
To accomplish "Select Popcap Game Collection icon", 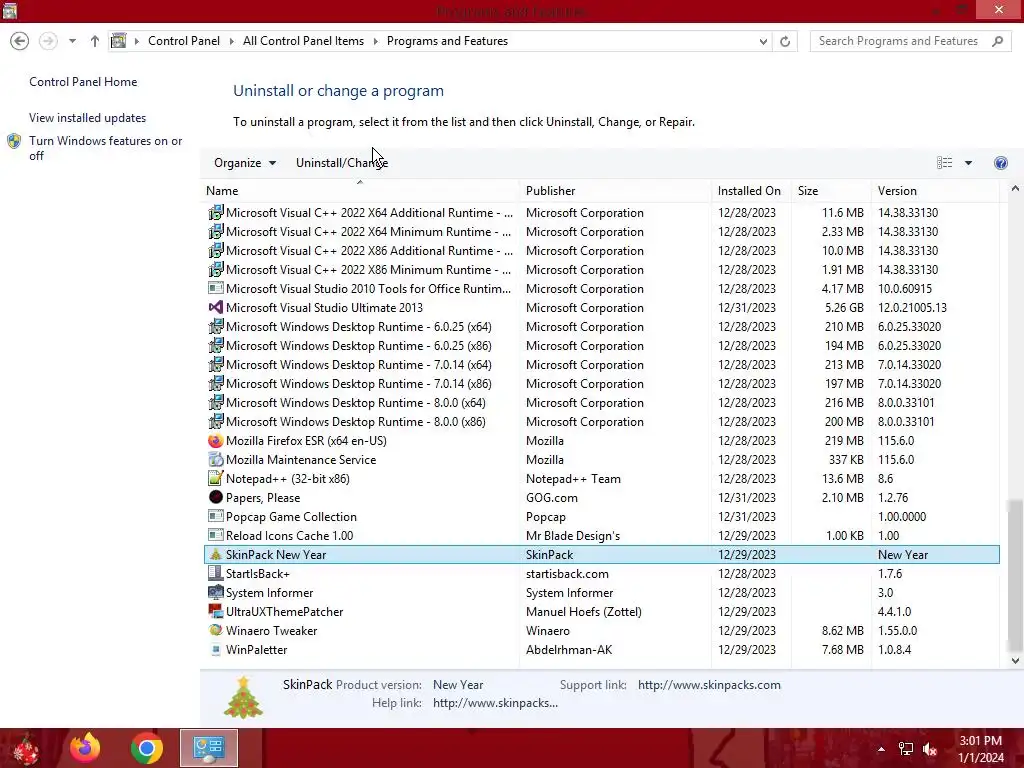I will (216, 516).
